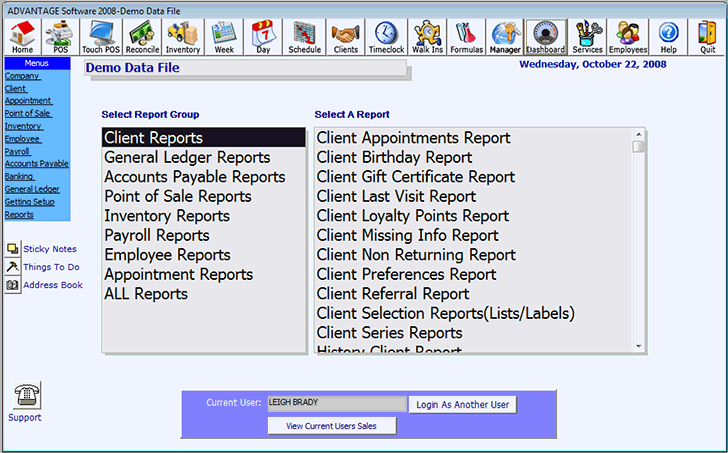The image size is (728, 453).
Task: Open the Touch POS icon
Action: pos(101,37)
